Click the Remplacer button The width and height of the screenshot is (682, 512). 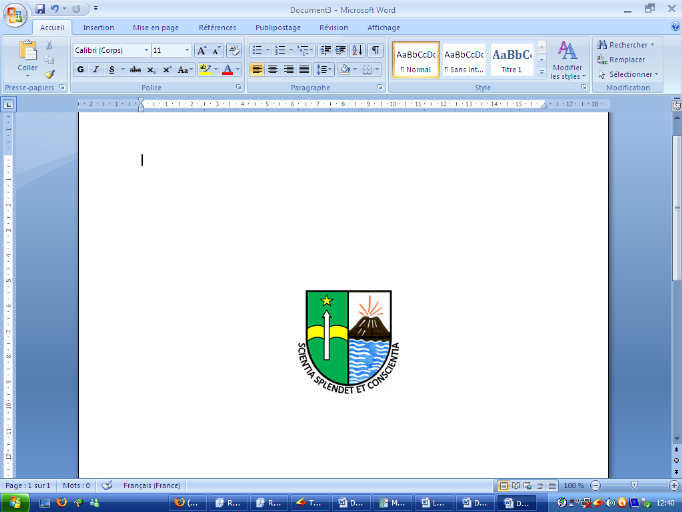tap(627, 59)
